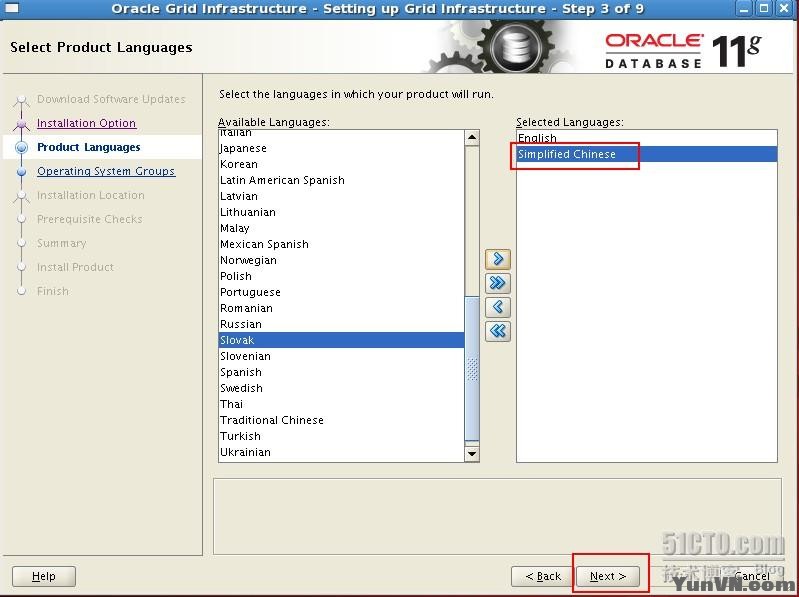
Task: Click the remove all languages double-arrow button
Action: click(498, 331)
